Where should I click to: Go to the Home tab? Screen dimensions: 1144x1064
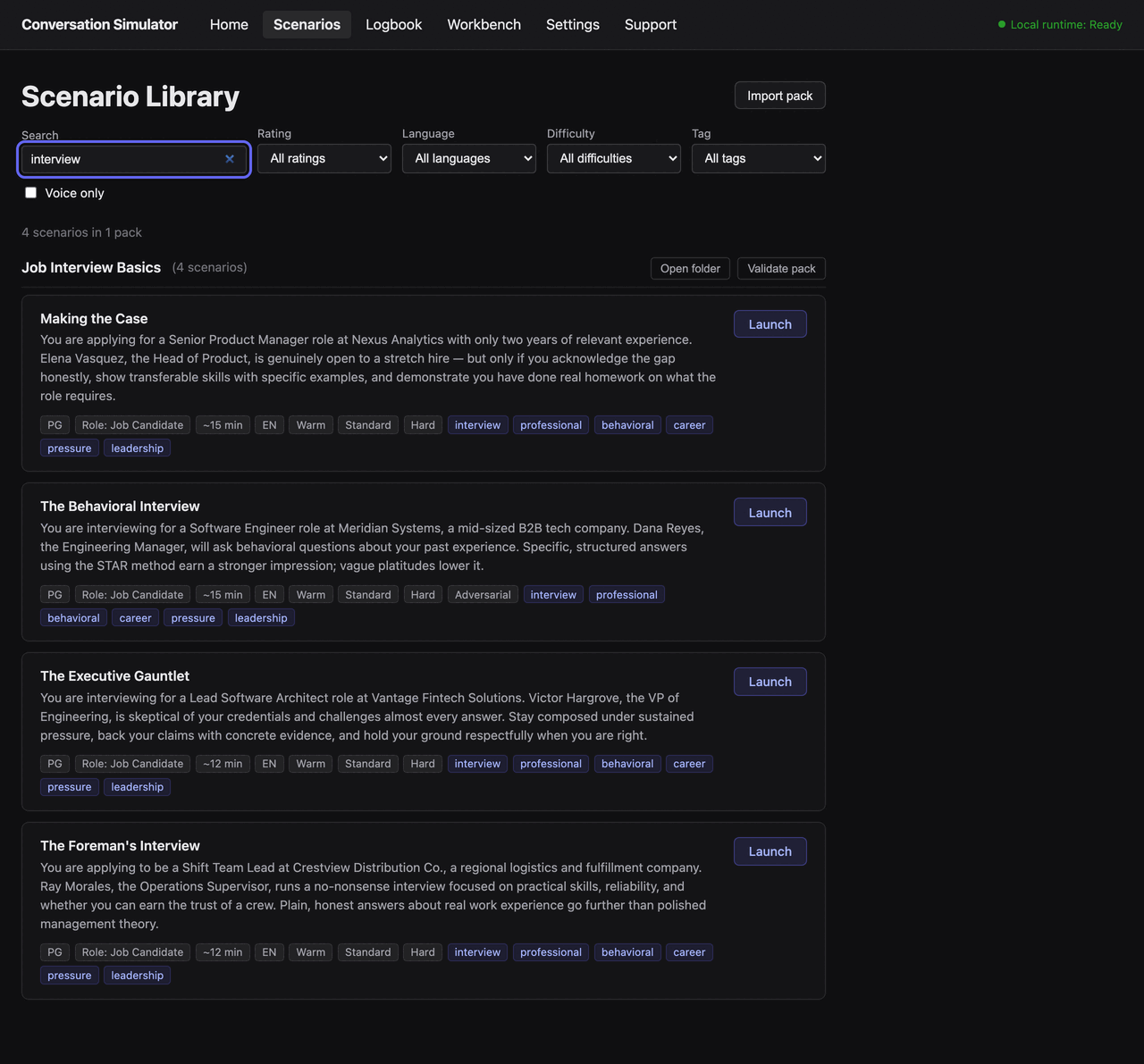(x=229, y=25)
